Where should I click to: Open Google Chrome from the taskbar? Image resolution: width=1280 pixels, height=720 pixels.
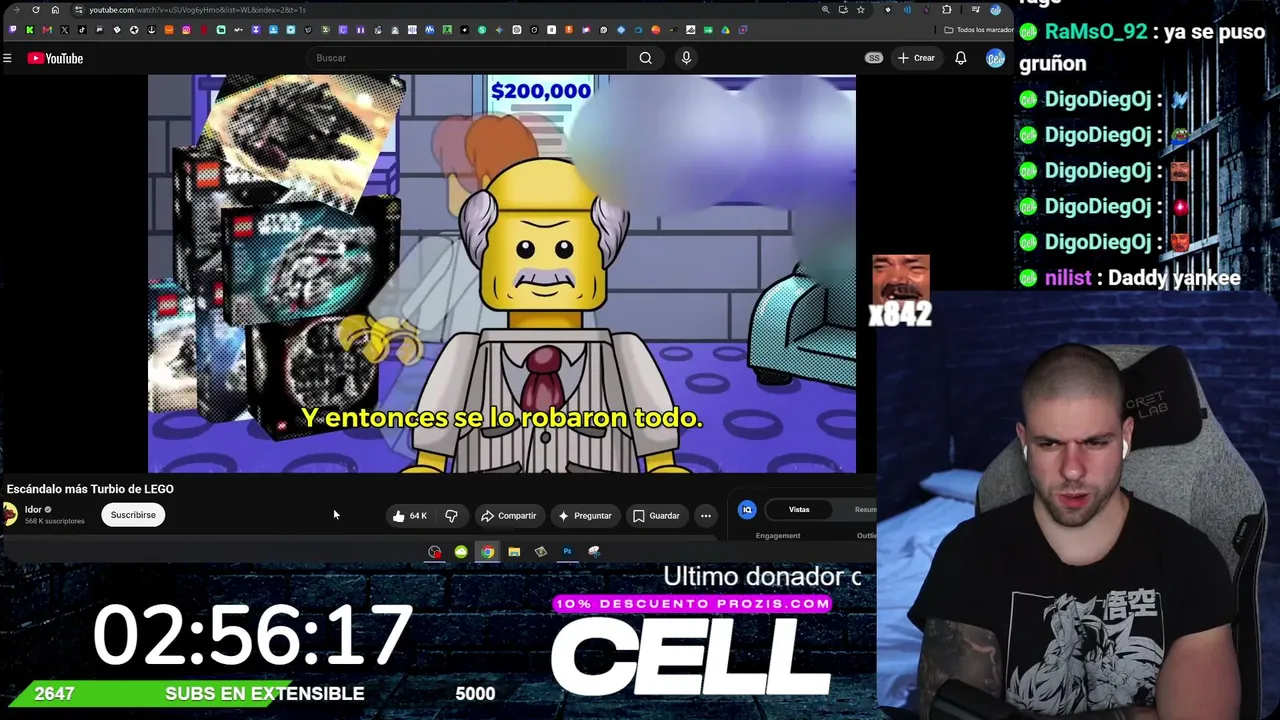(x=487, y=551)
